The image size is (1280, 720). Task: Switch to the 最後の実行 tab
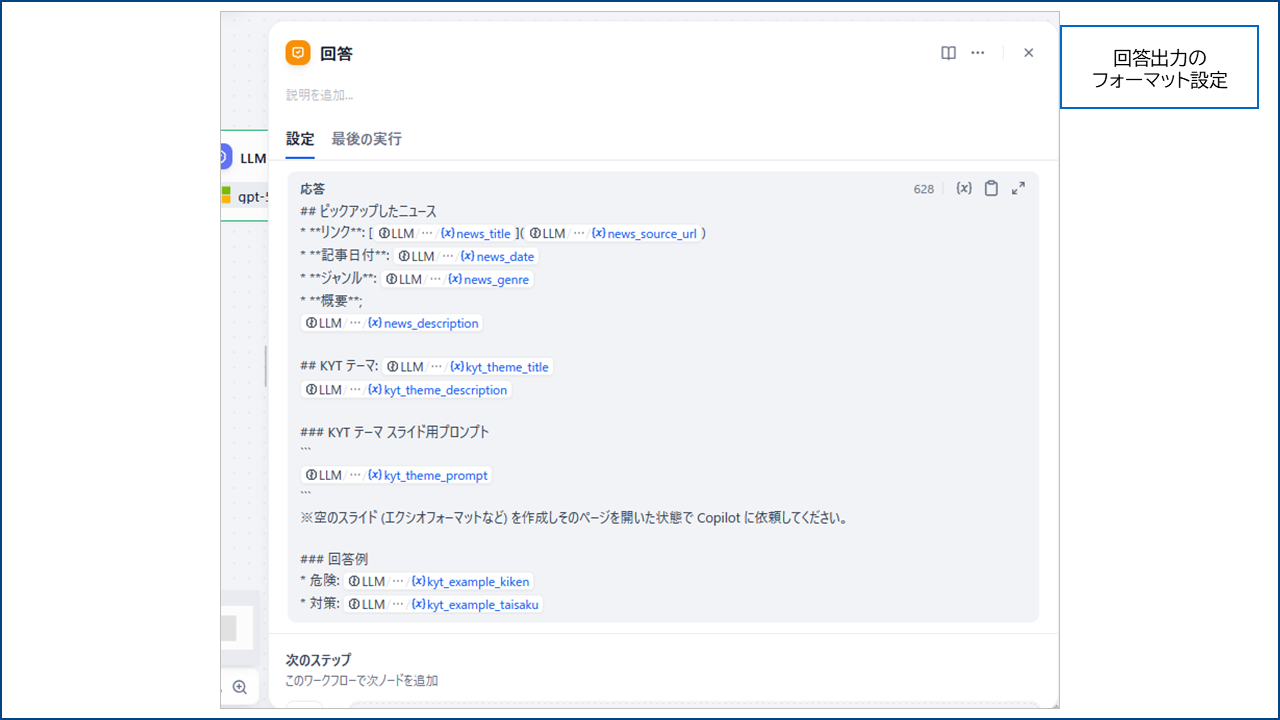(366, 139)
